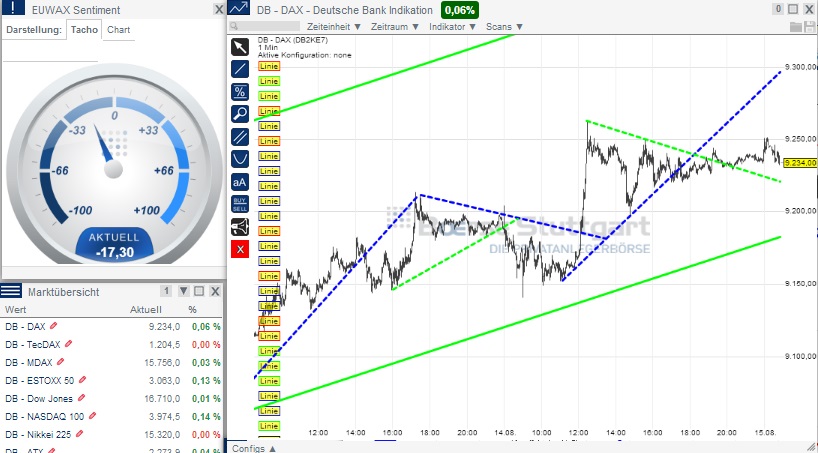Select the single line drawing tool
Image resolution: width=818 pixels, height=453 pixels.
click(240, 69)
